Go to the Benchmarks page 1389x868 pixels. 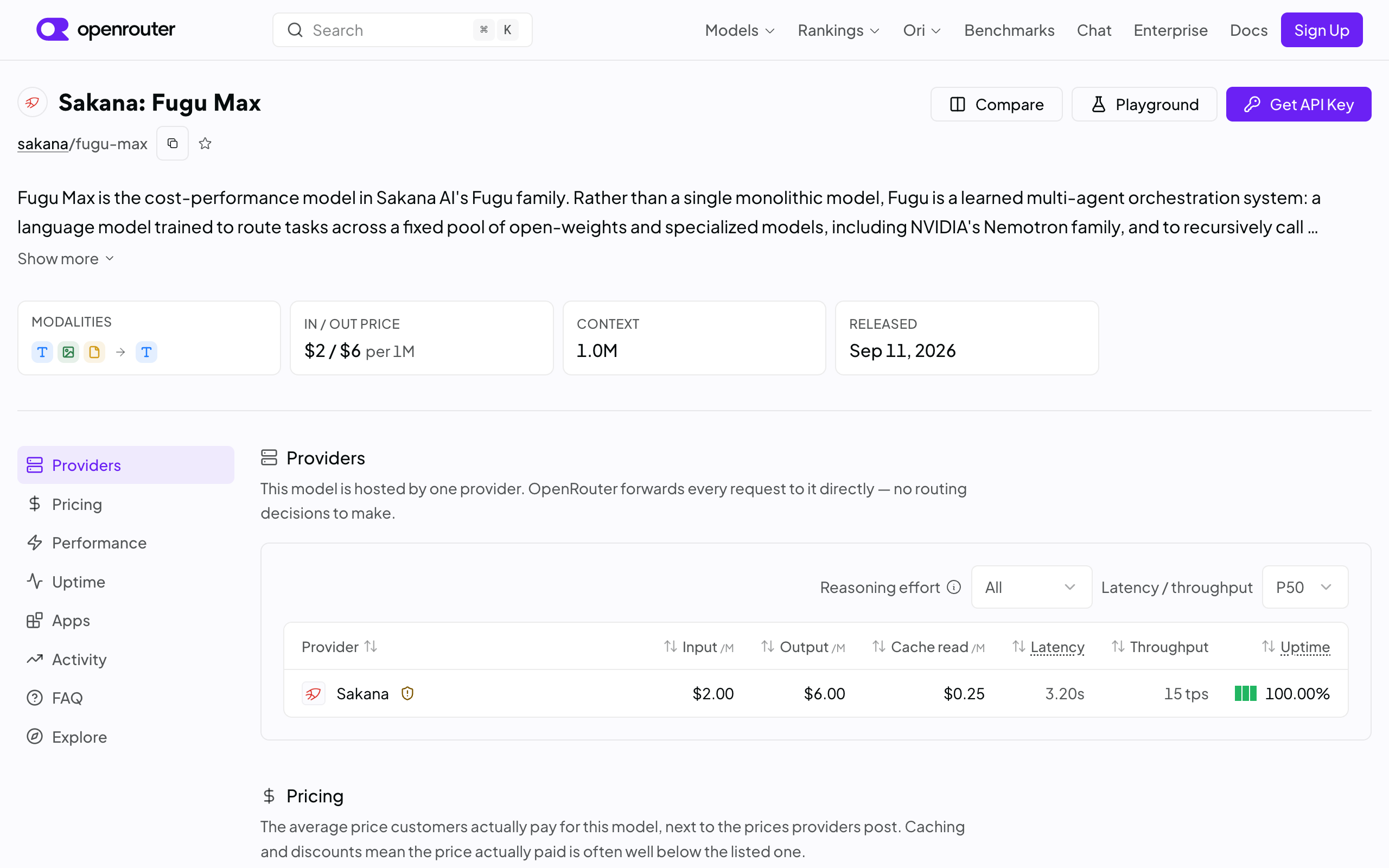(x=1009, y=30)
